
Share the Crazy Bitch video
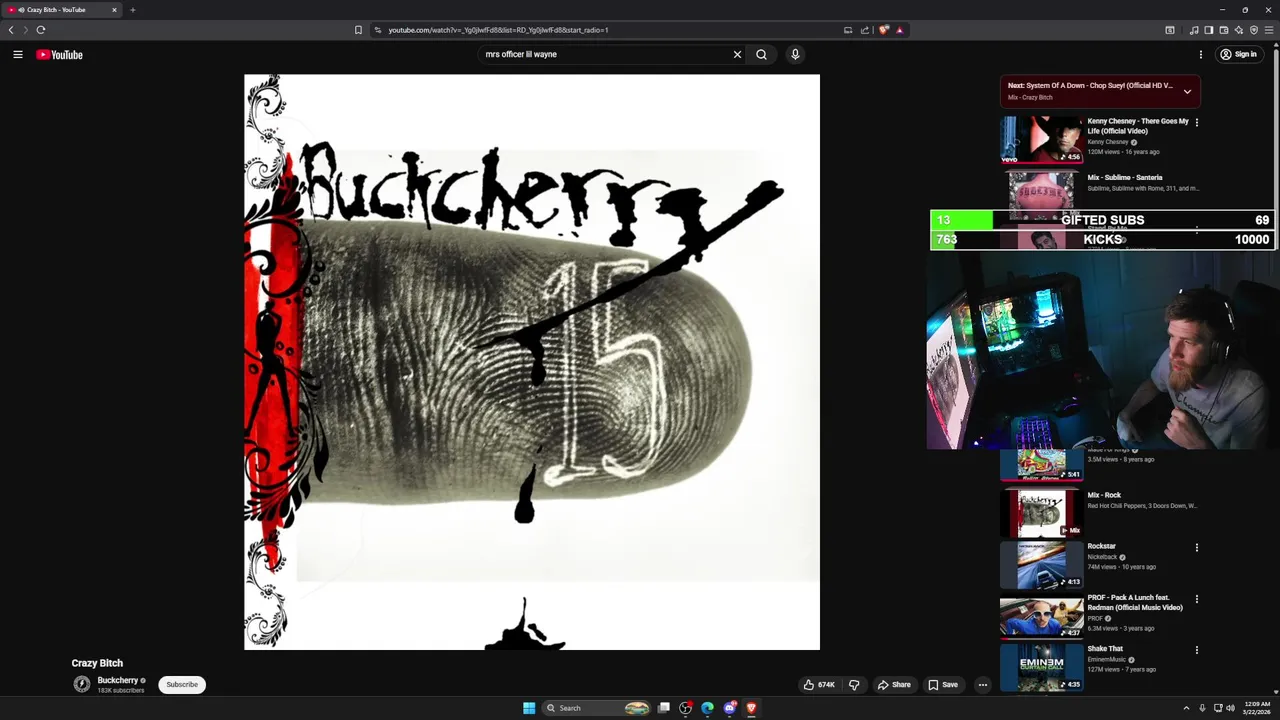894,685
